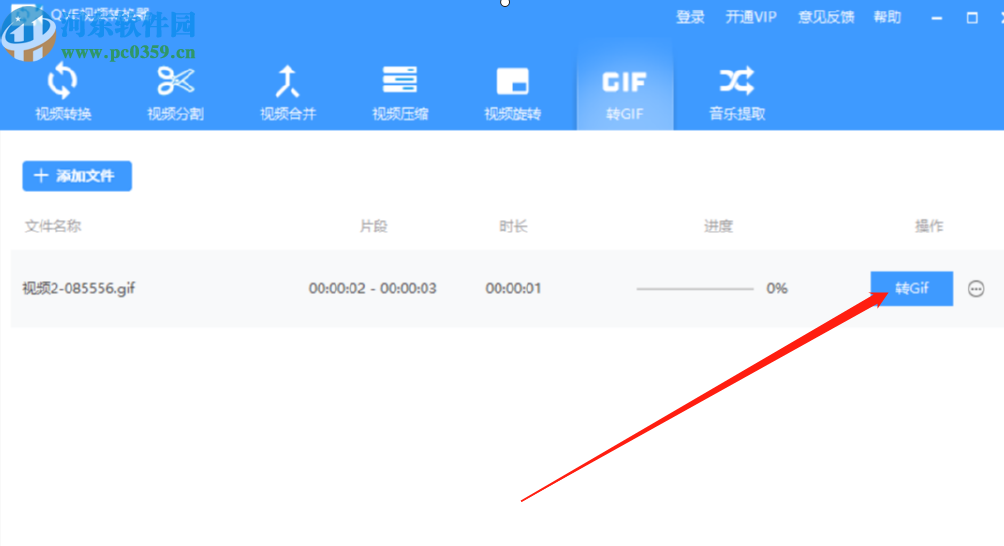
Task: Choose the 视频压缩 compress tool
Action: 400,92
